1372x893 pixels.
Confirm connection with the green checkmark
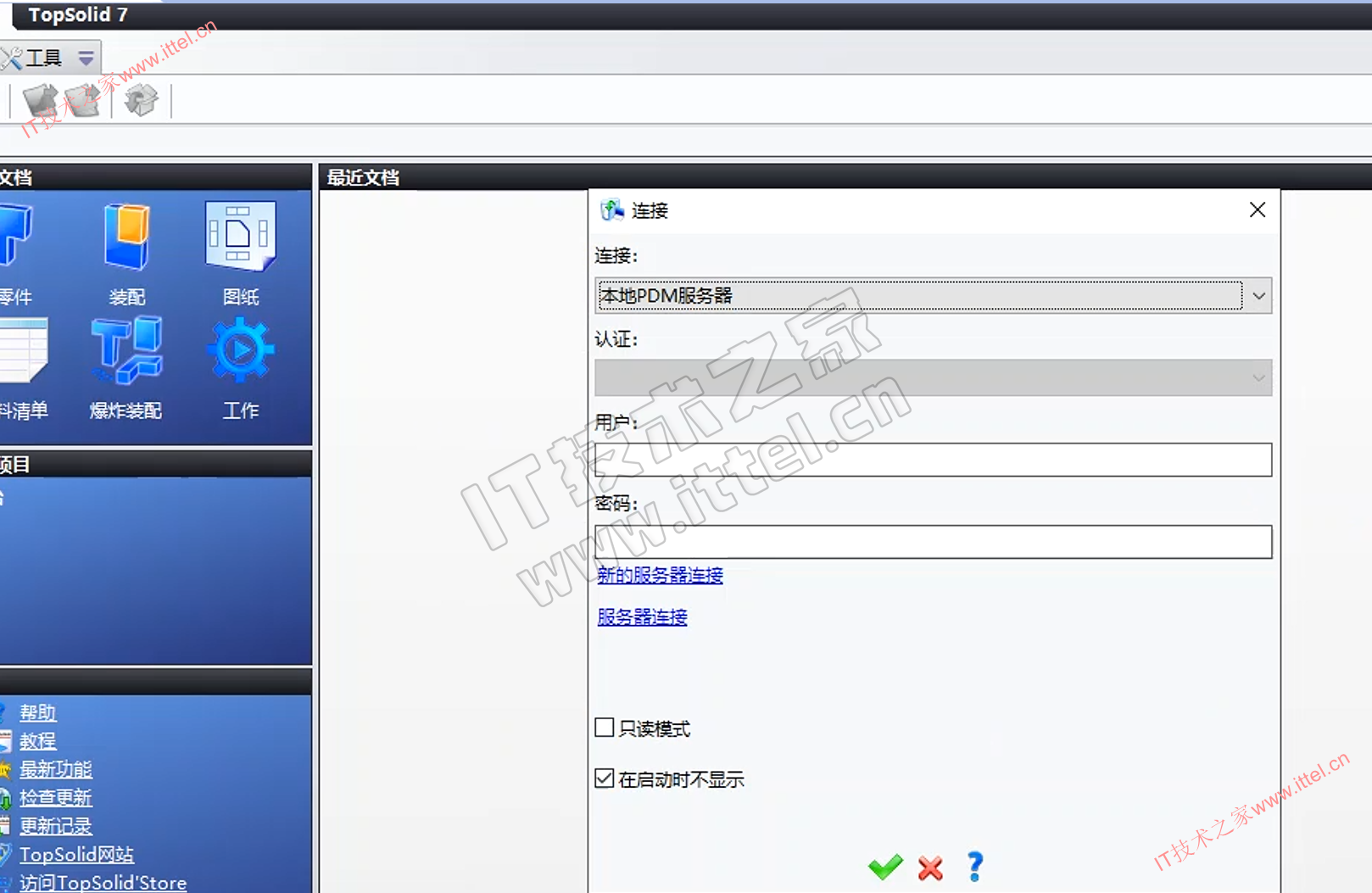pyautogui.click(x=885, y=867)
